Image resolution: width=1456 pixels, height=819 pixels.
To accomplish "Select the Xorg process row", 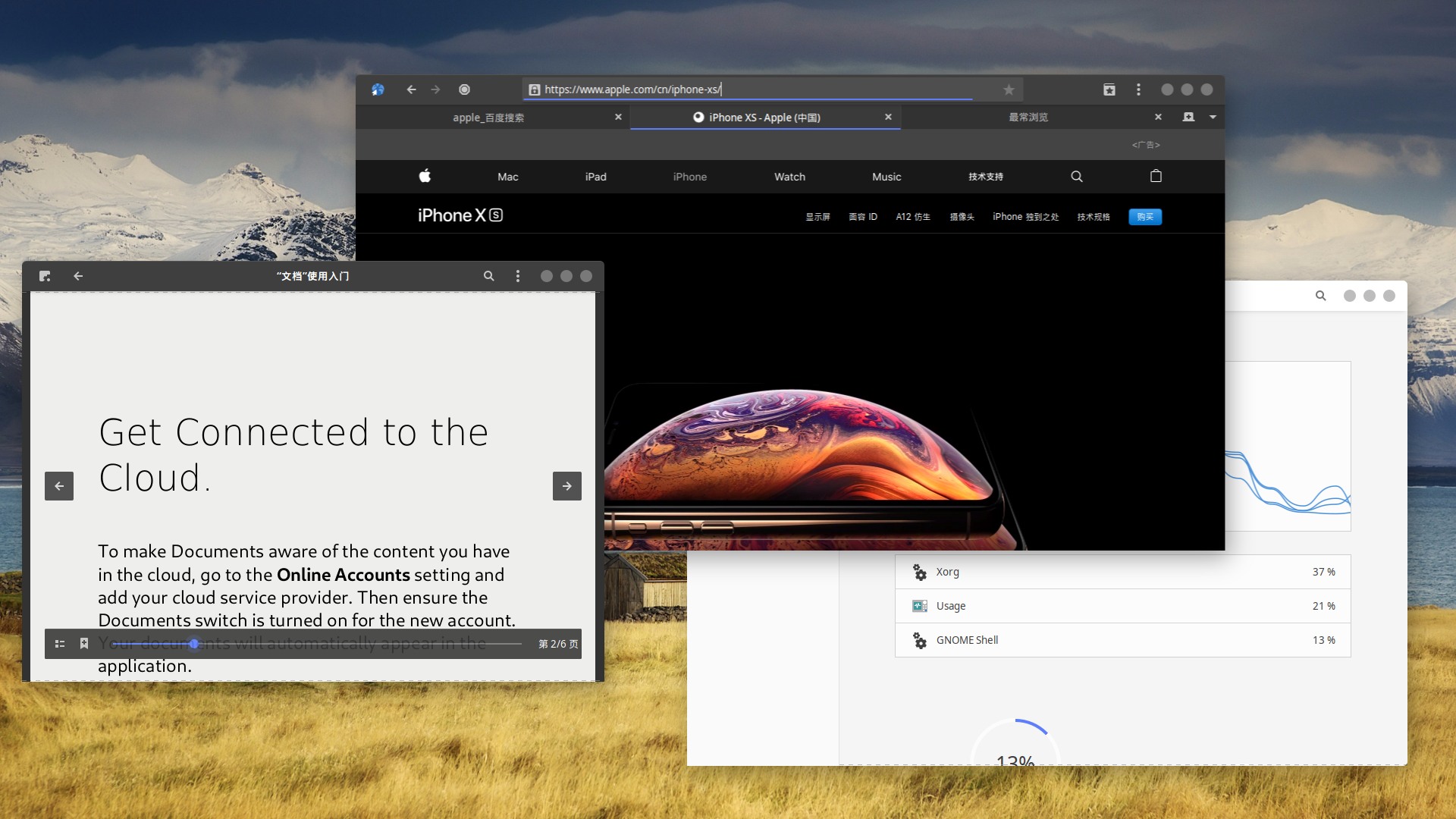I will pos(1123,572).
